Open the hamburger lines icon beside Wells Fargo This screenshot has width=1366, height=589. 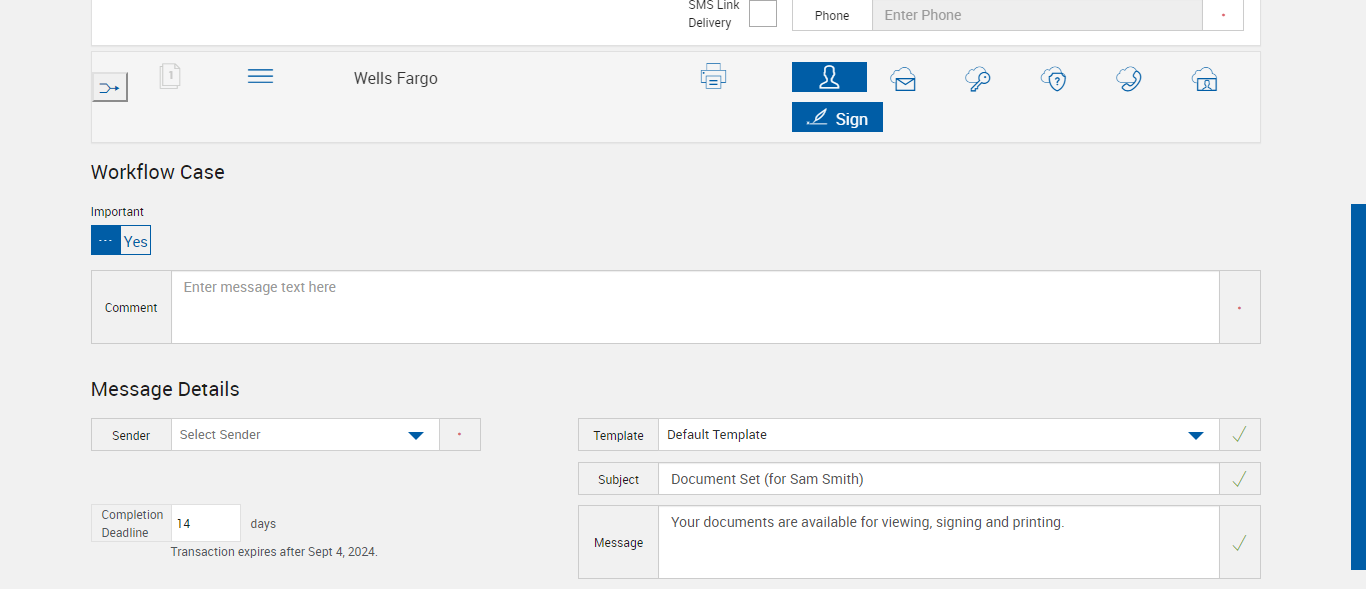260,77
